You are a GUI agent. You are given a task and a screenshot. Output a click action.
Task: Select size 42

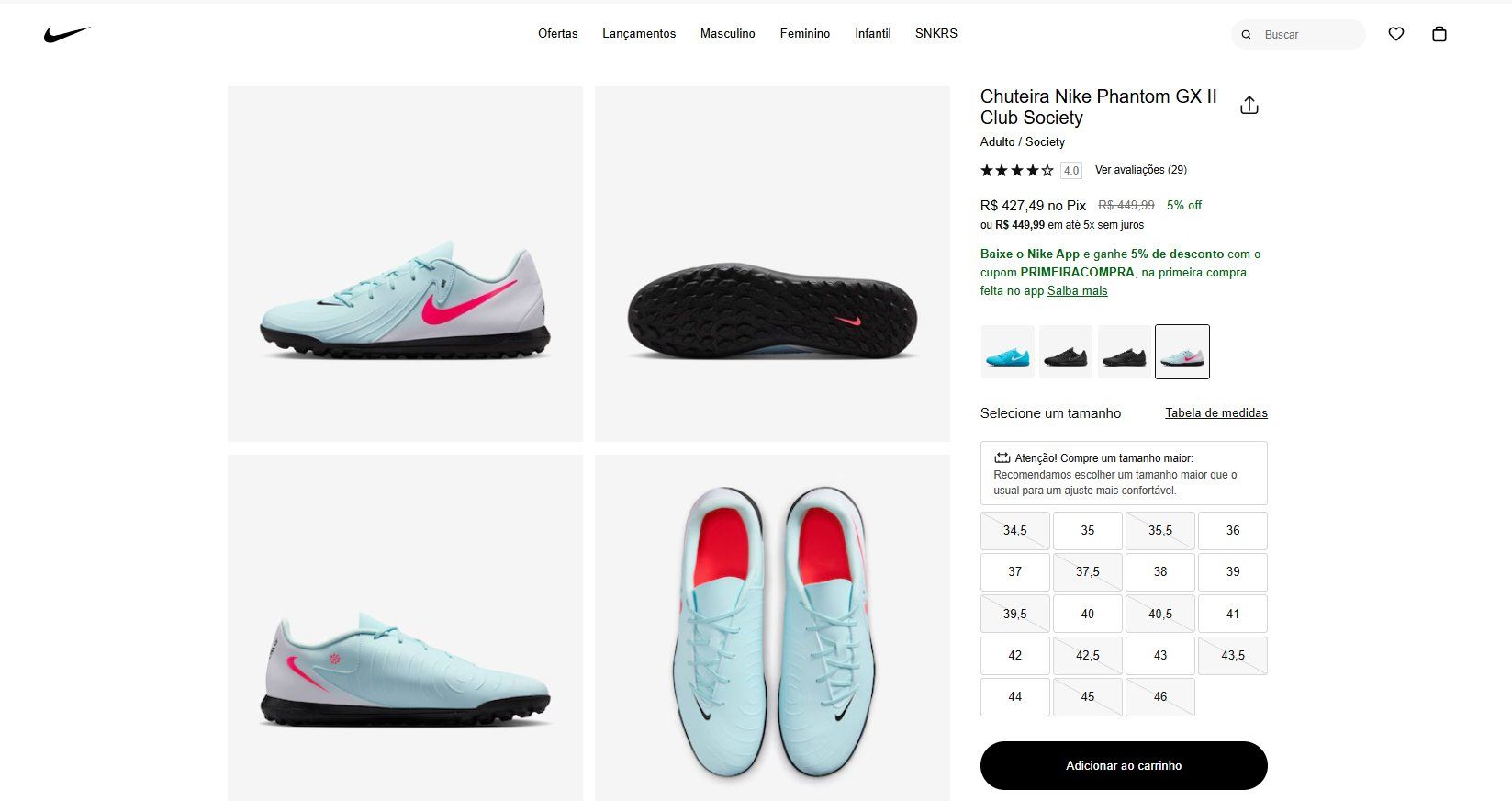click(1014, 655)
